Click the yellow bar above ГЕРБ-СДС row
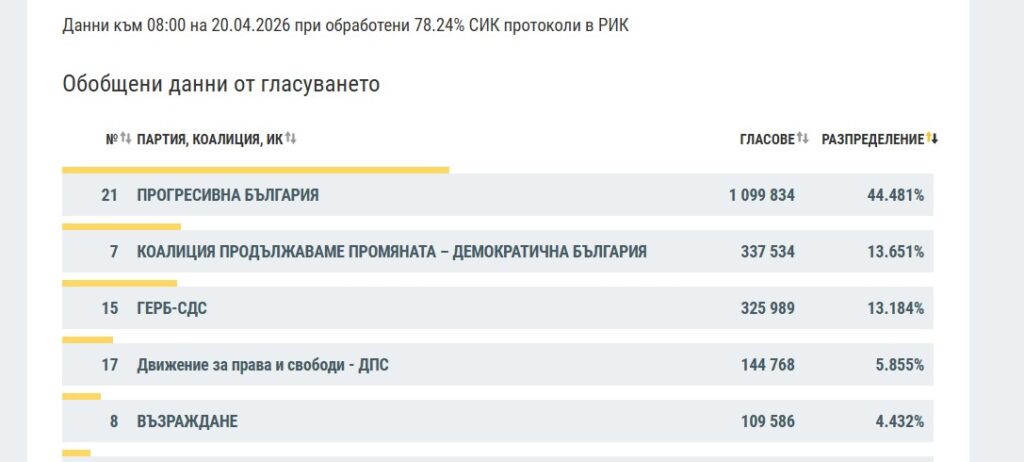Image resolution: width=1024 pixels, height=462 pixels. (x=119, y=283)
